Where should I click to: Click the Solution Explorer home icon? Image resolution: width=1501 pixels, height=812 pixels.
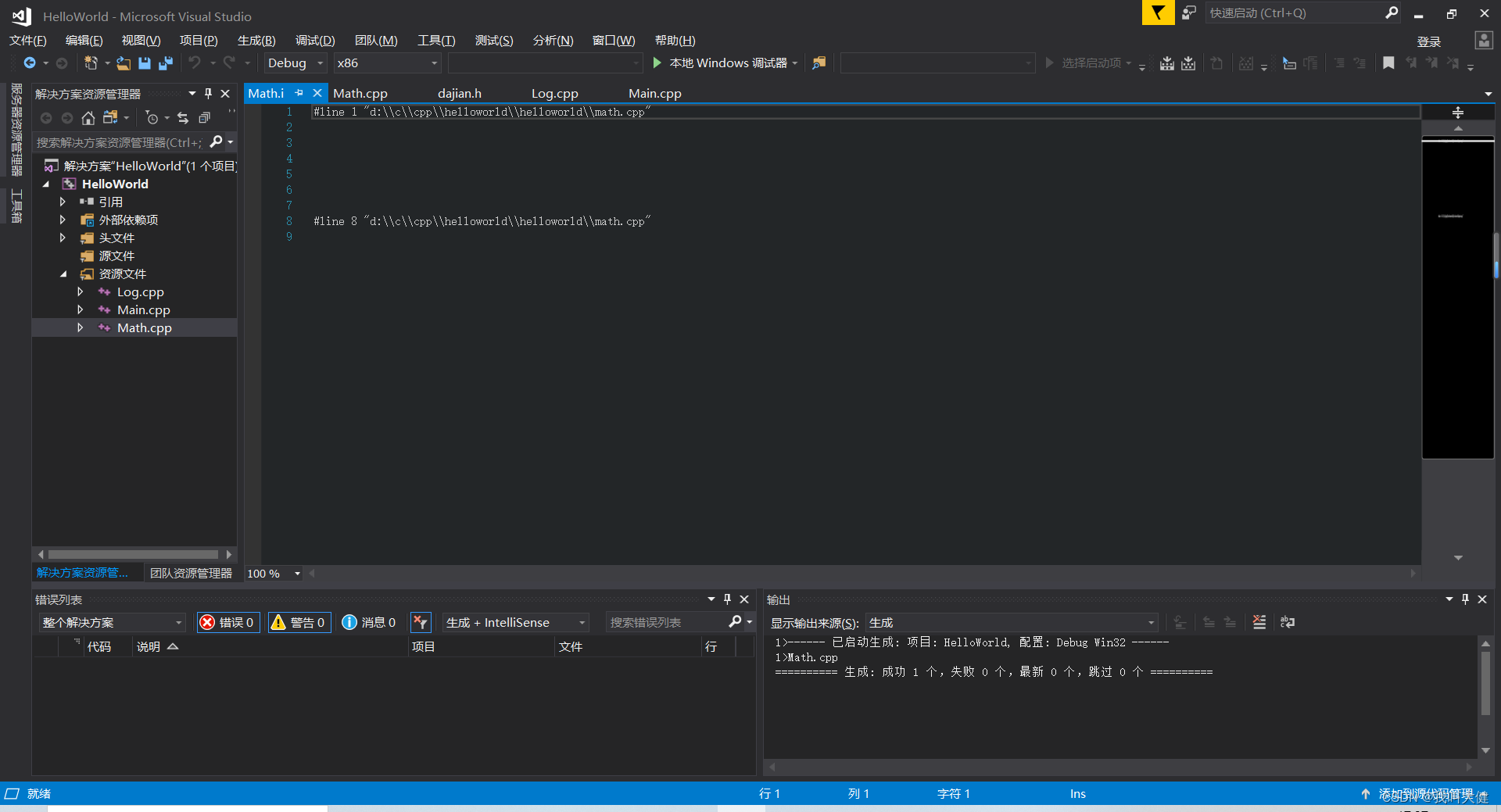88,117
